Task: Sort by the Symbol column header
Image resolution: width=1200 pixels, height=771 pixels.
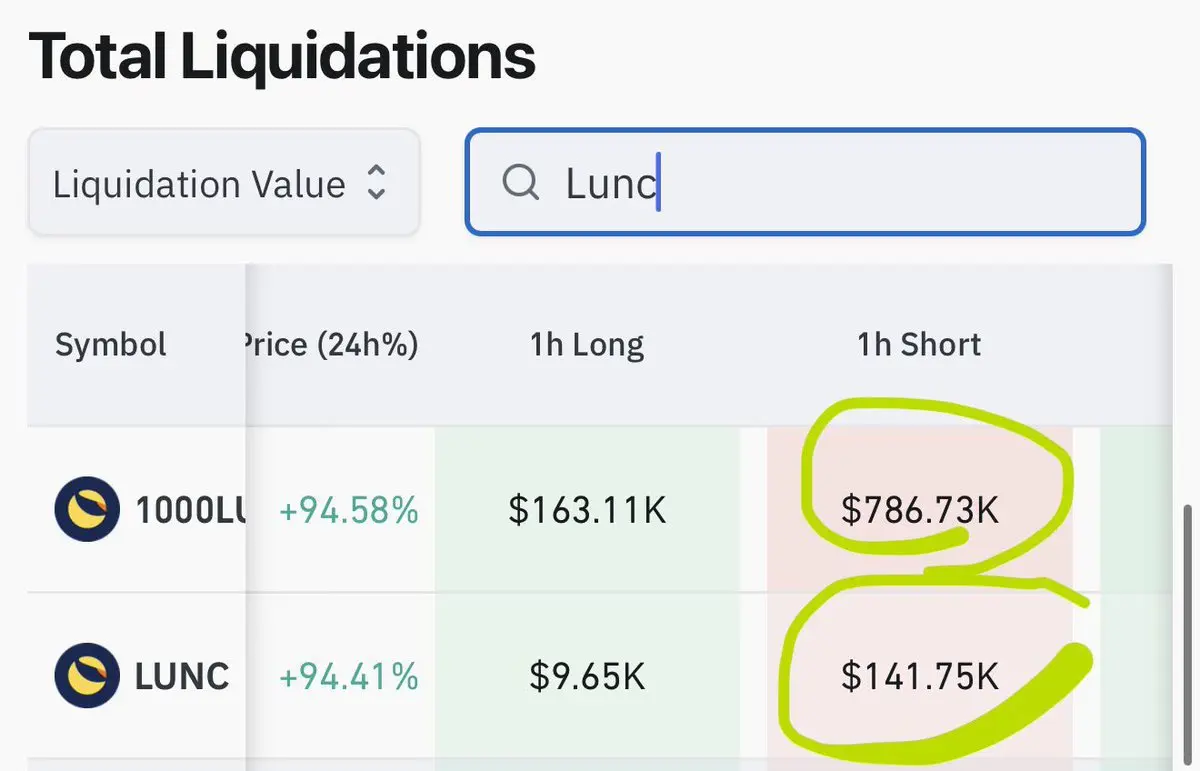Action: tap(111, 345)
